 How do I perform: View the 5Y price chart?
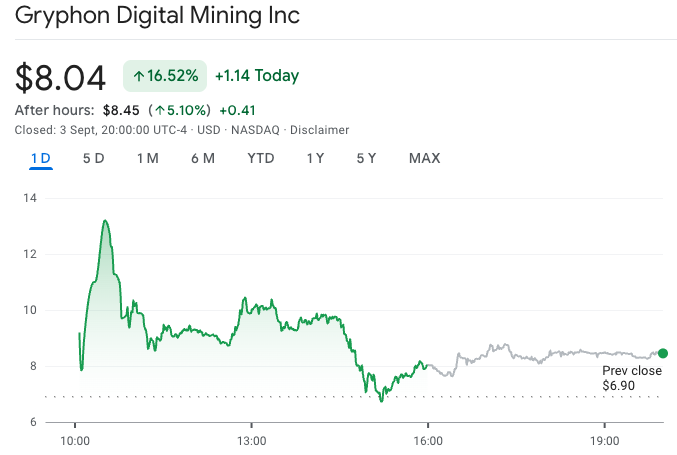click(366, 158)
